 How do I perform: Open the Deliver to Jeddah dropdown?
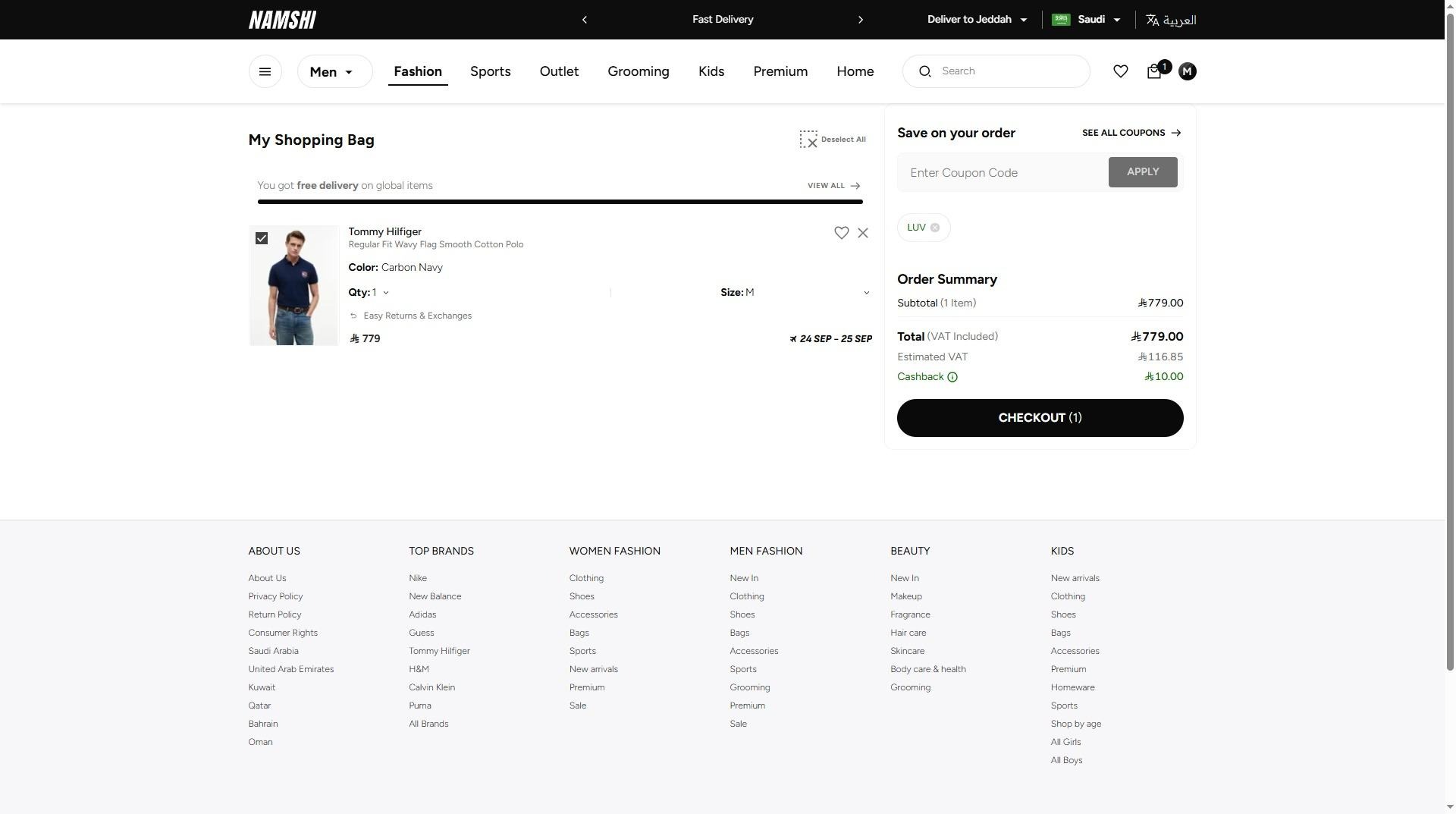point(977,20)
